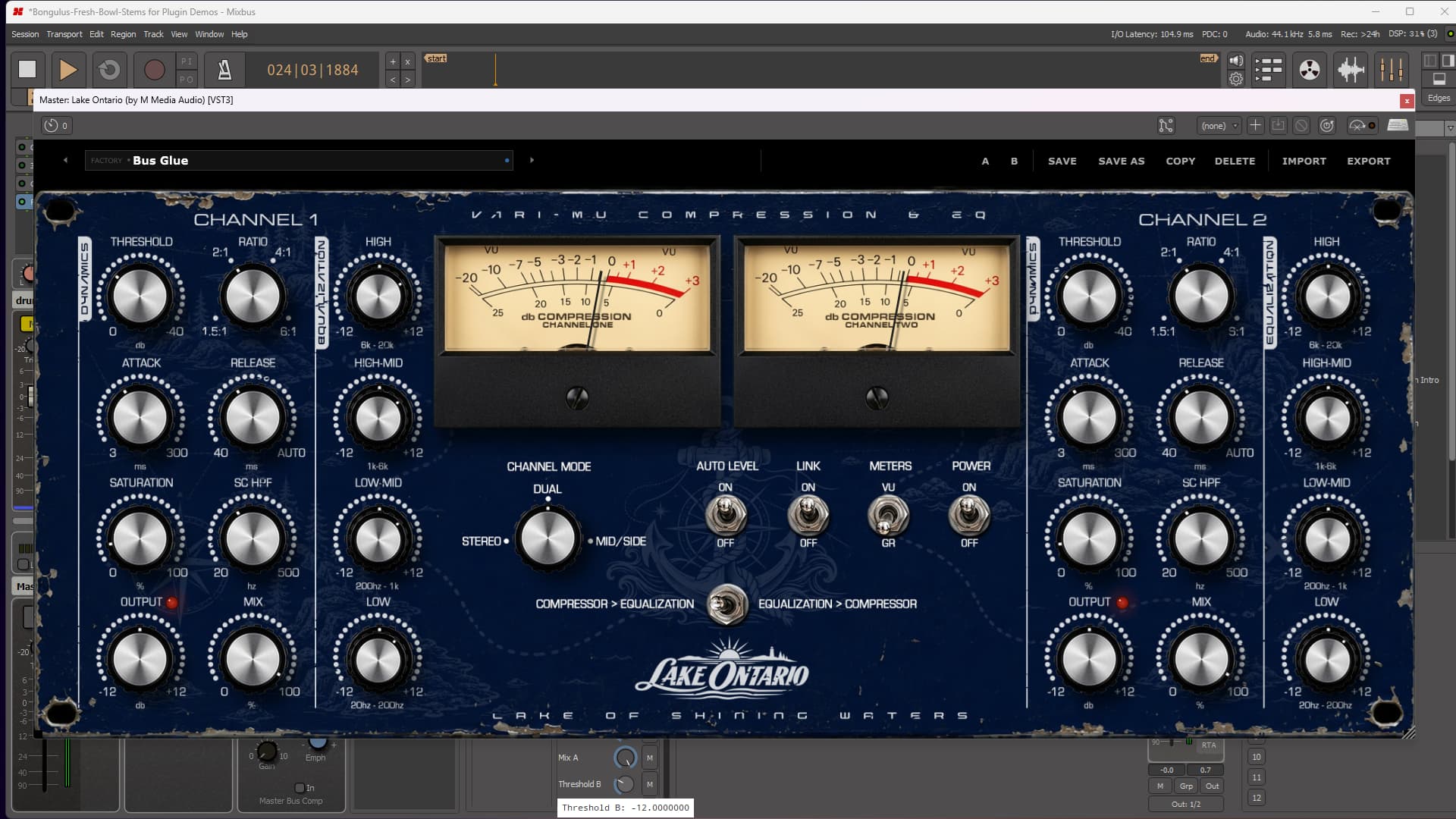Click SAVE AS in preset bar
This screenshot has height=819, width=1456.
(1121, 161)
